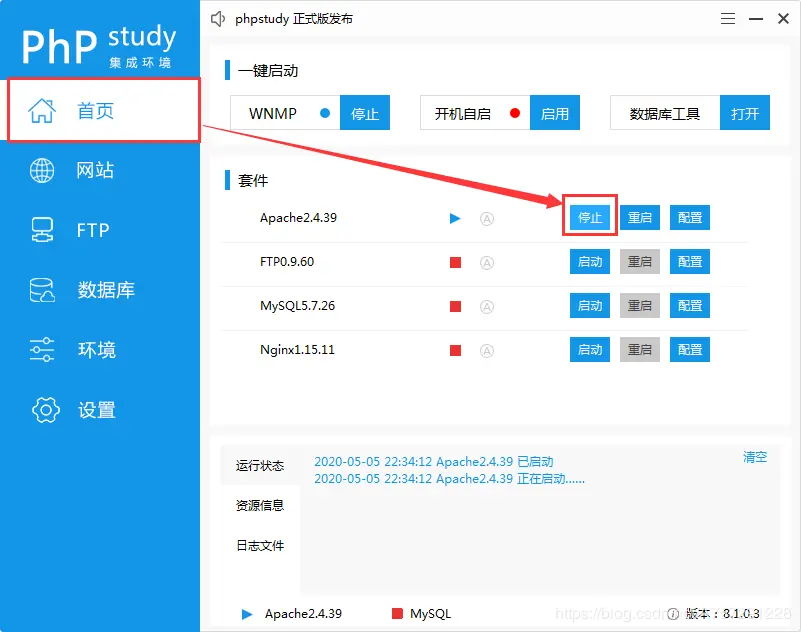
Task: Select 网站 in the sidebar menu
Action: click(x=96, y=170)
